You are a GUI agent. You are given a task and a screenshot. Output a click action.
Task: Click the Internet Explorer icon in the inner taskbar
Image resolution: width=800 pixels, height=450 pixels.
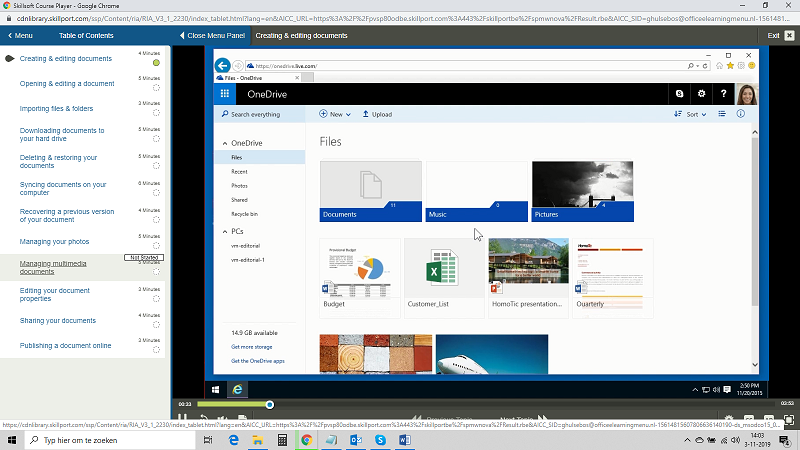pyautogui.click(x=237, y=390)
